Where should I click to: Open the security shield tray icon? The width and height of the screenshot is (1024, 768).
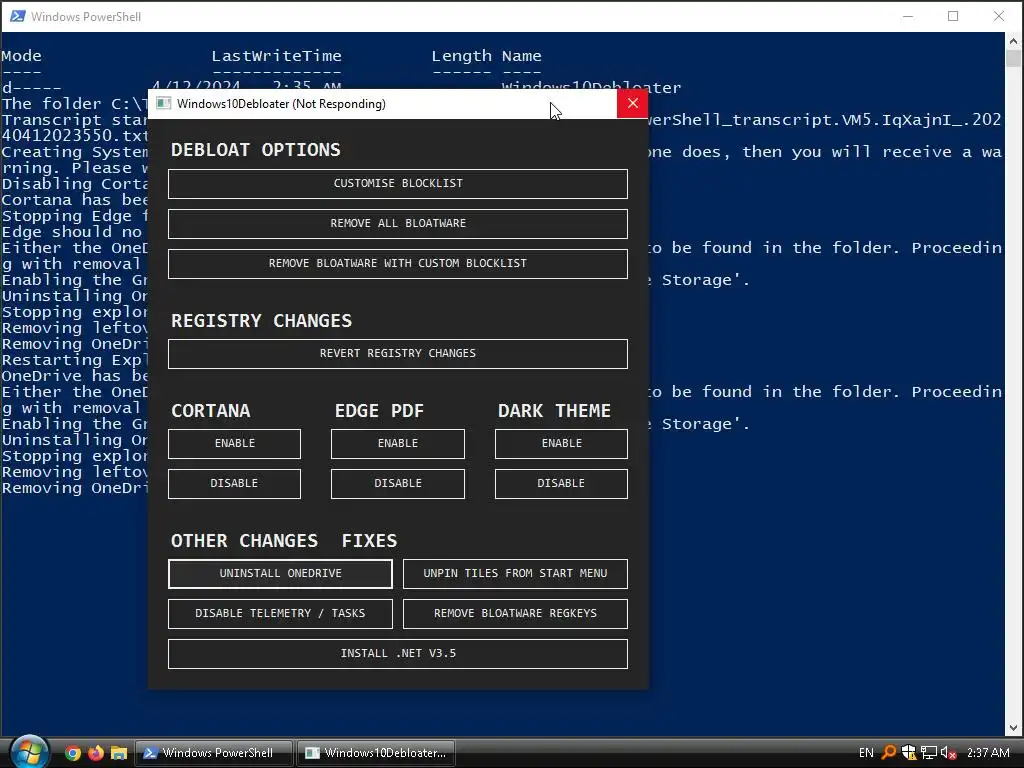(x=908, y=753)
